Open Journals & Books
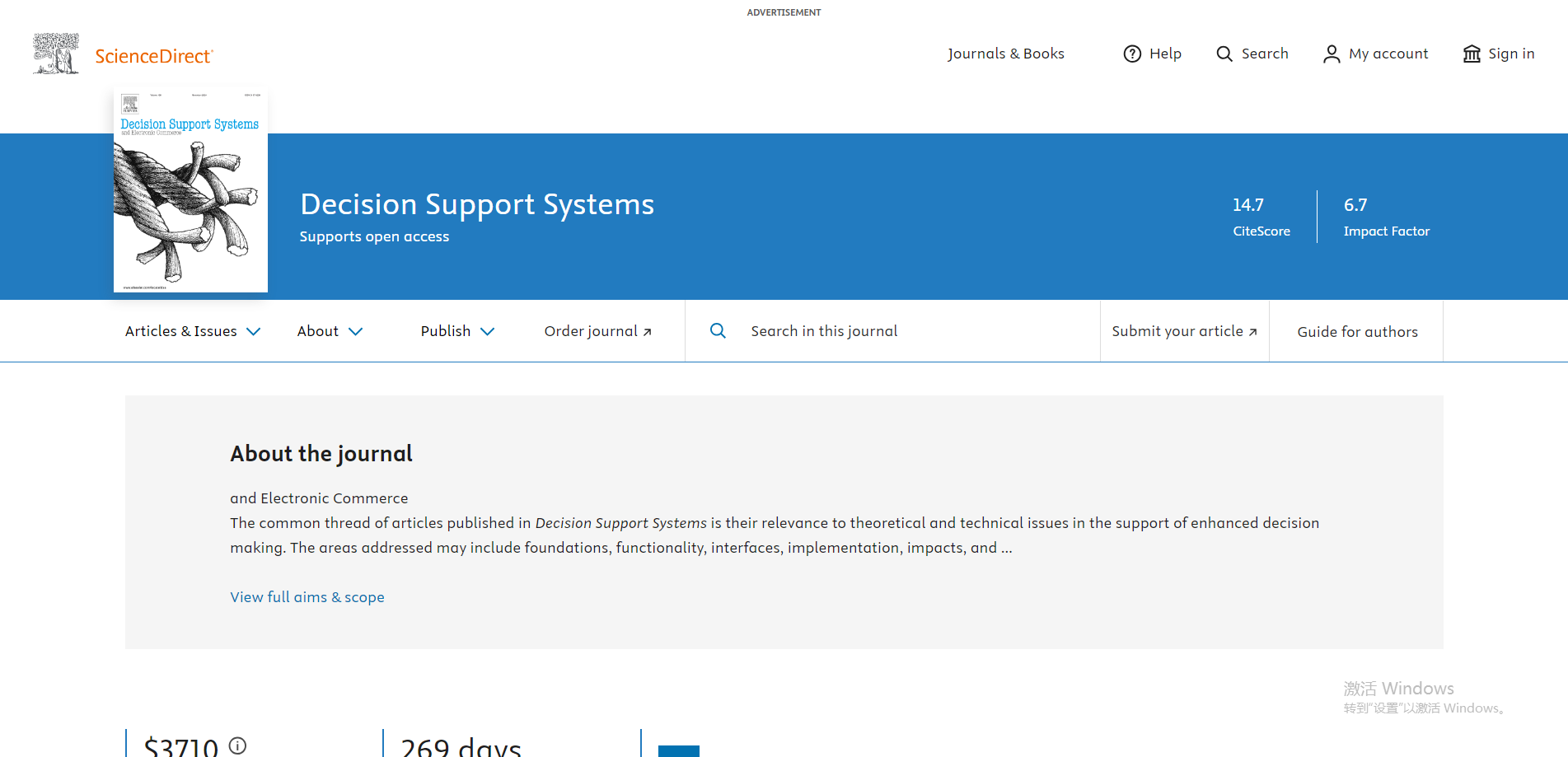 click(x=1006, y=54)
